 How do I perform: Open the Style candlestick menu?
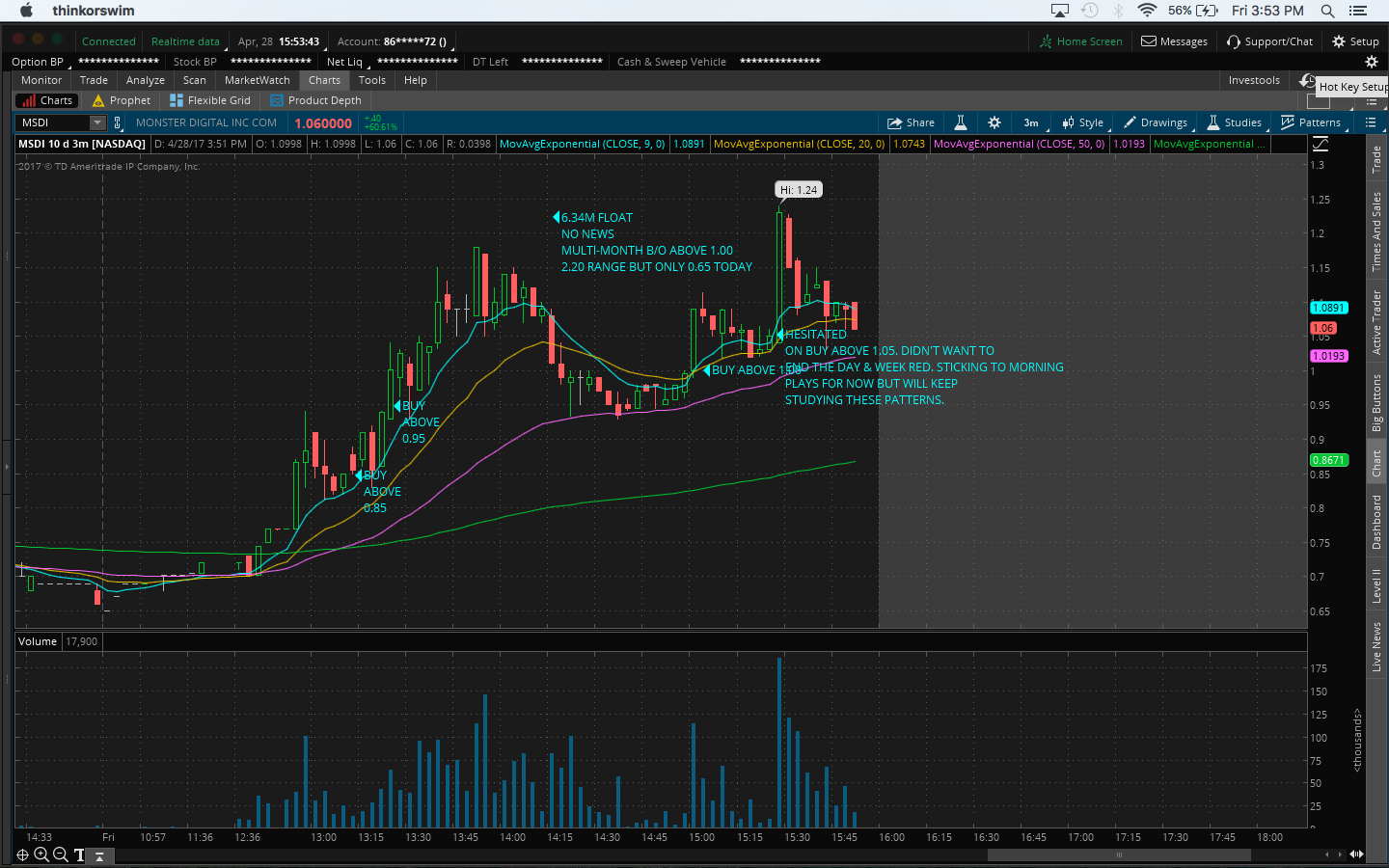[1083, 122]
